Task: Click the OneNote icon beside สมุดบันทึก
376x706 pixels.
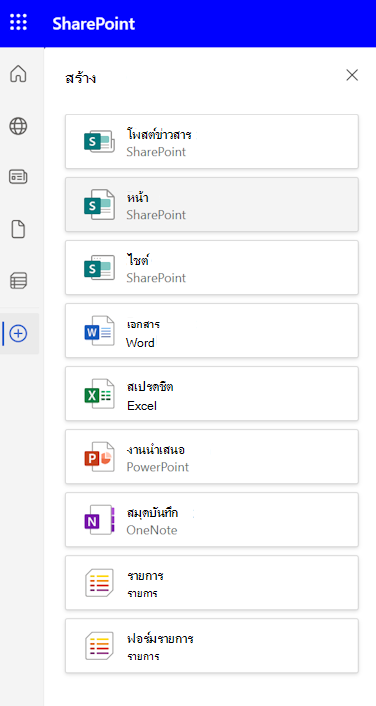Action: tap(99, 520)
